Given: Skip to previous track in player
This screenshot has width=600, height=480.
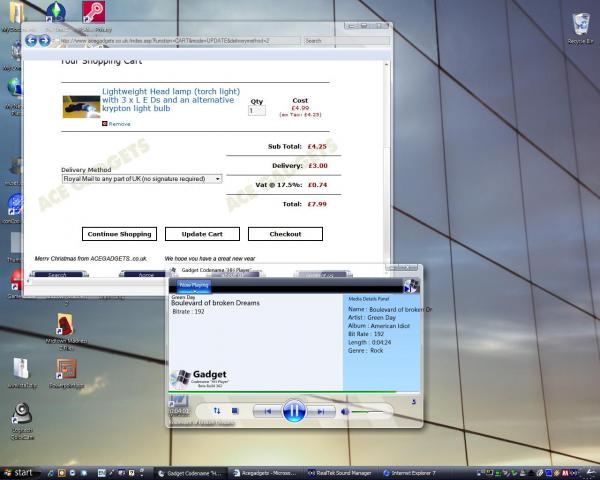Looking at the screenshot, I should click(x=267, y=411).
